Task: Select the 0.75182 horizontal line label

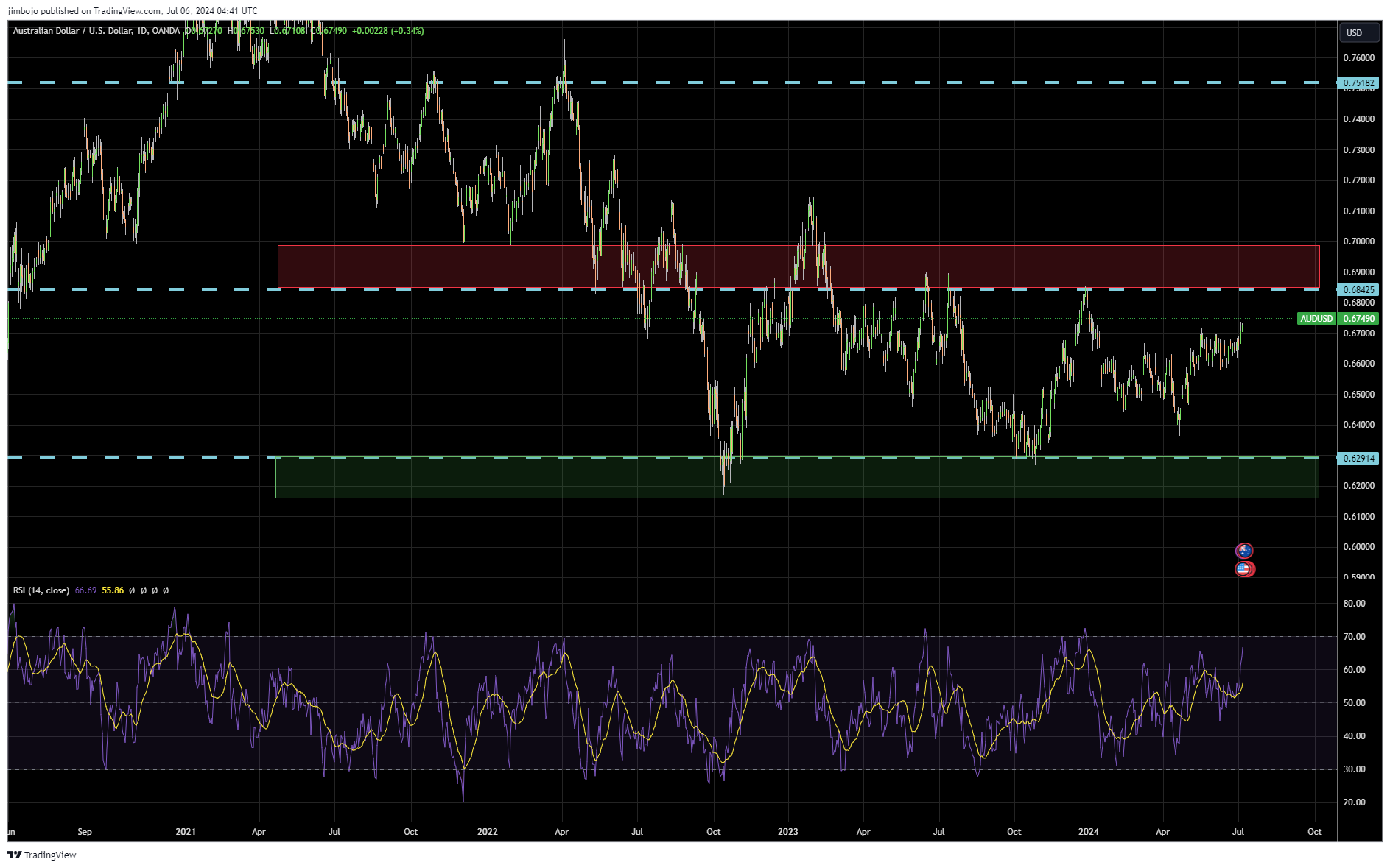Action: click(x=1358, y=83)
